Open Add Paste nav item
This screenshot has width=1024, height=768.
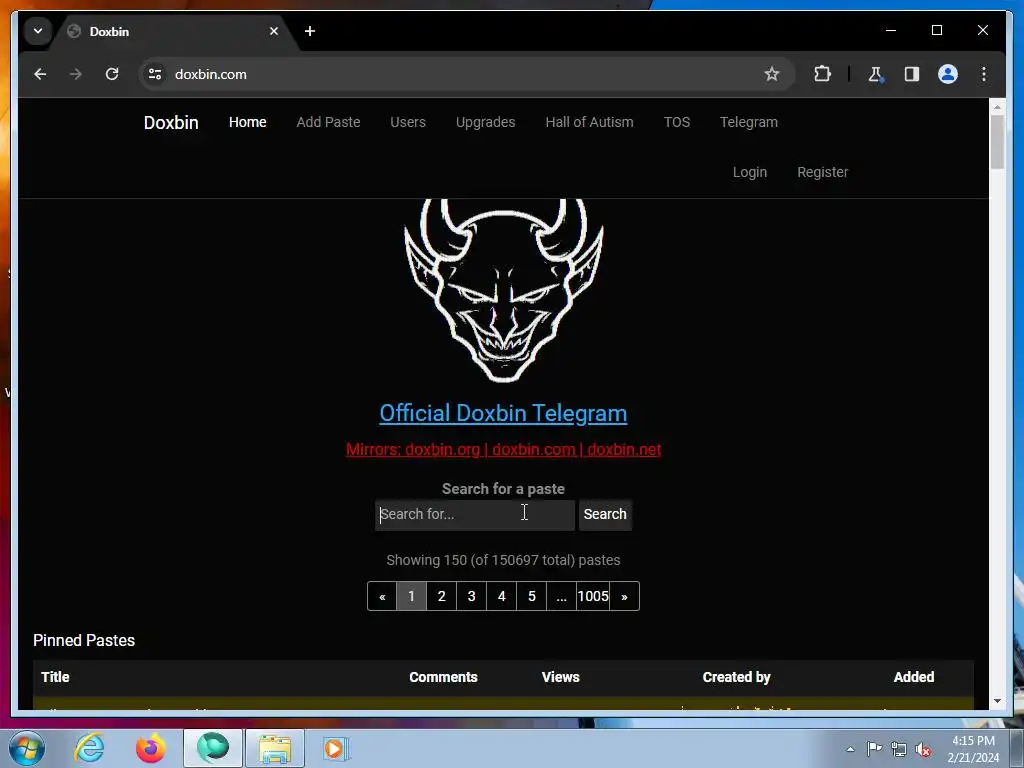coord(328,122)
